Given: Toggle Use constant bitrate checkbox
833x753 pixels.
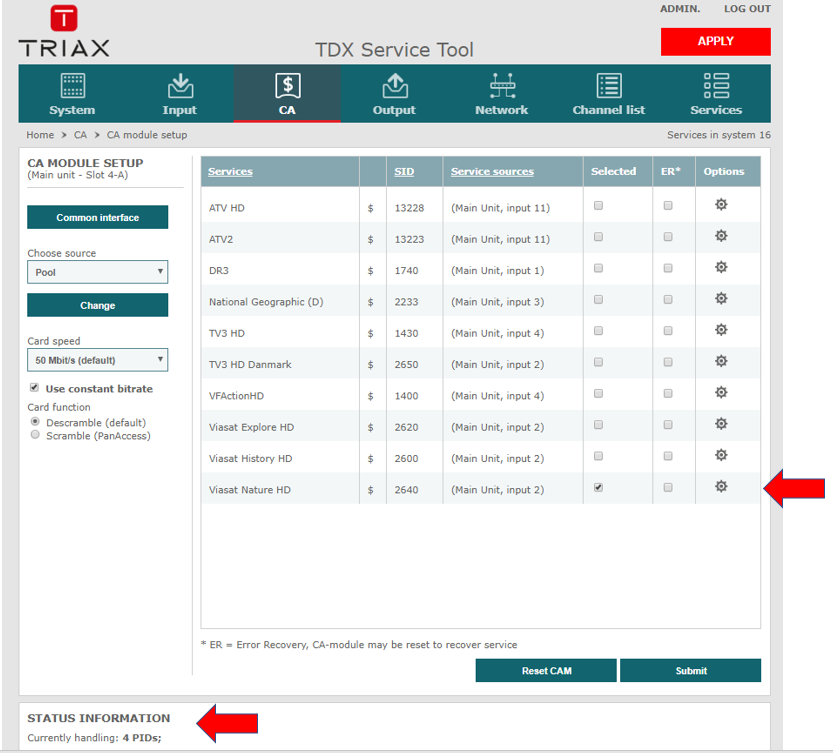Looking at the screenshot, I should (35, 387).
